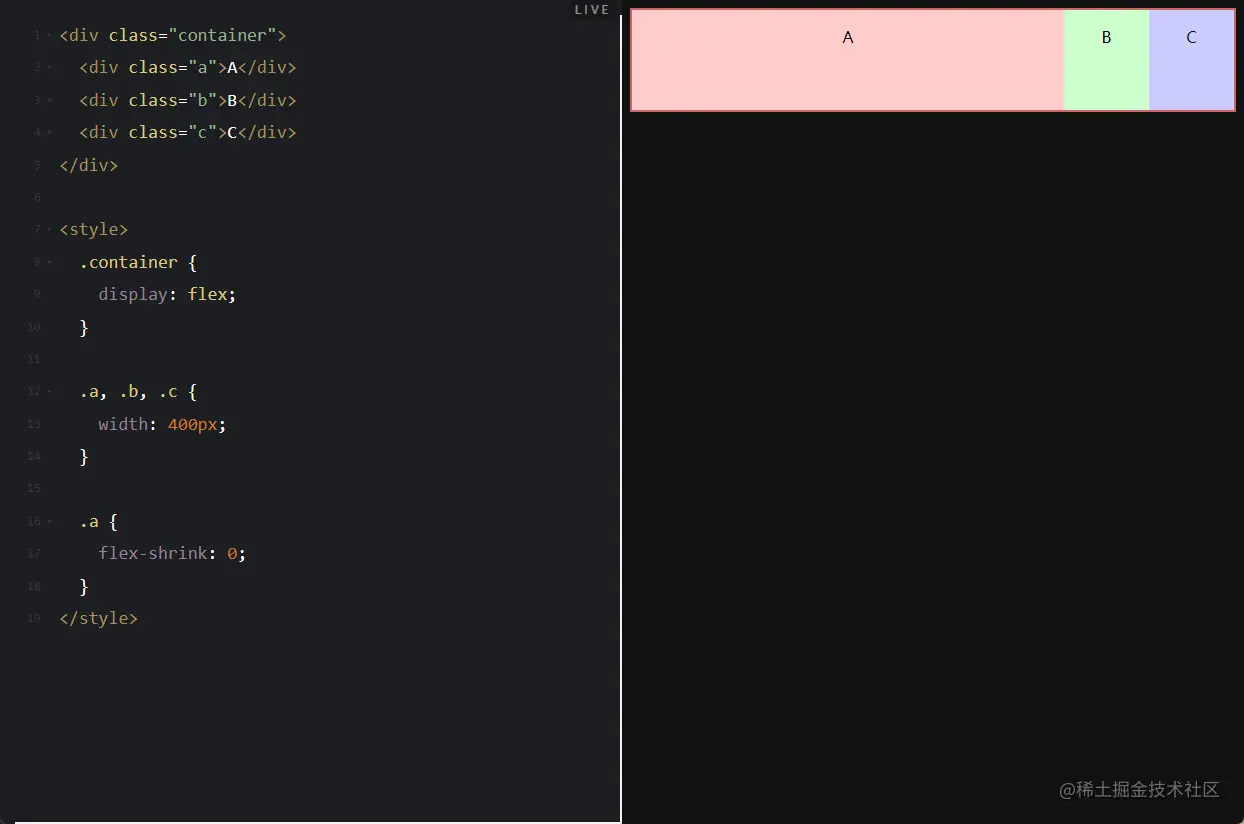Click the div class="c" code line
This screenshot has width=1244, height=824.
188,132
